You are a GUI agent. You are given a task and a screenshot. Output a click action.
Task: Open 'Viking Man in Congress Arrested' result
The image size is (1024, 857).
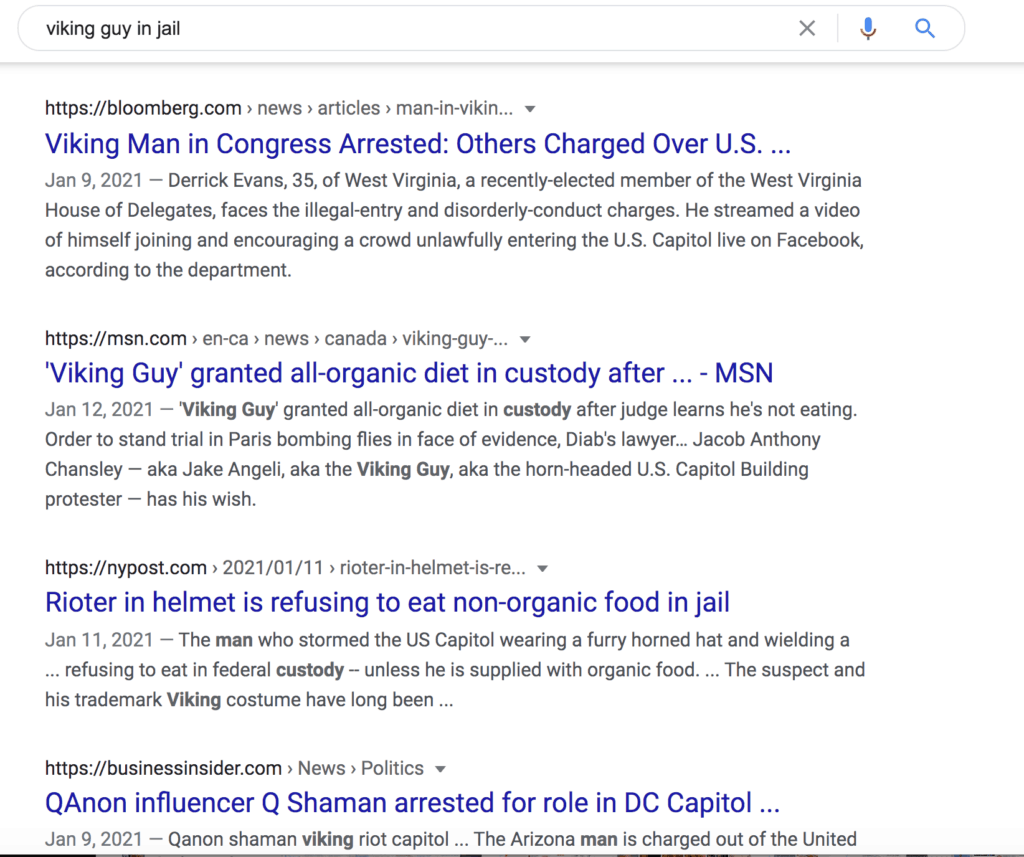(x=418, y=144)
